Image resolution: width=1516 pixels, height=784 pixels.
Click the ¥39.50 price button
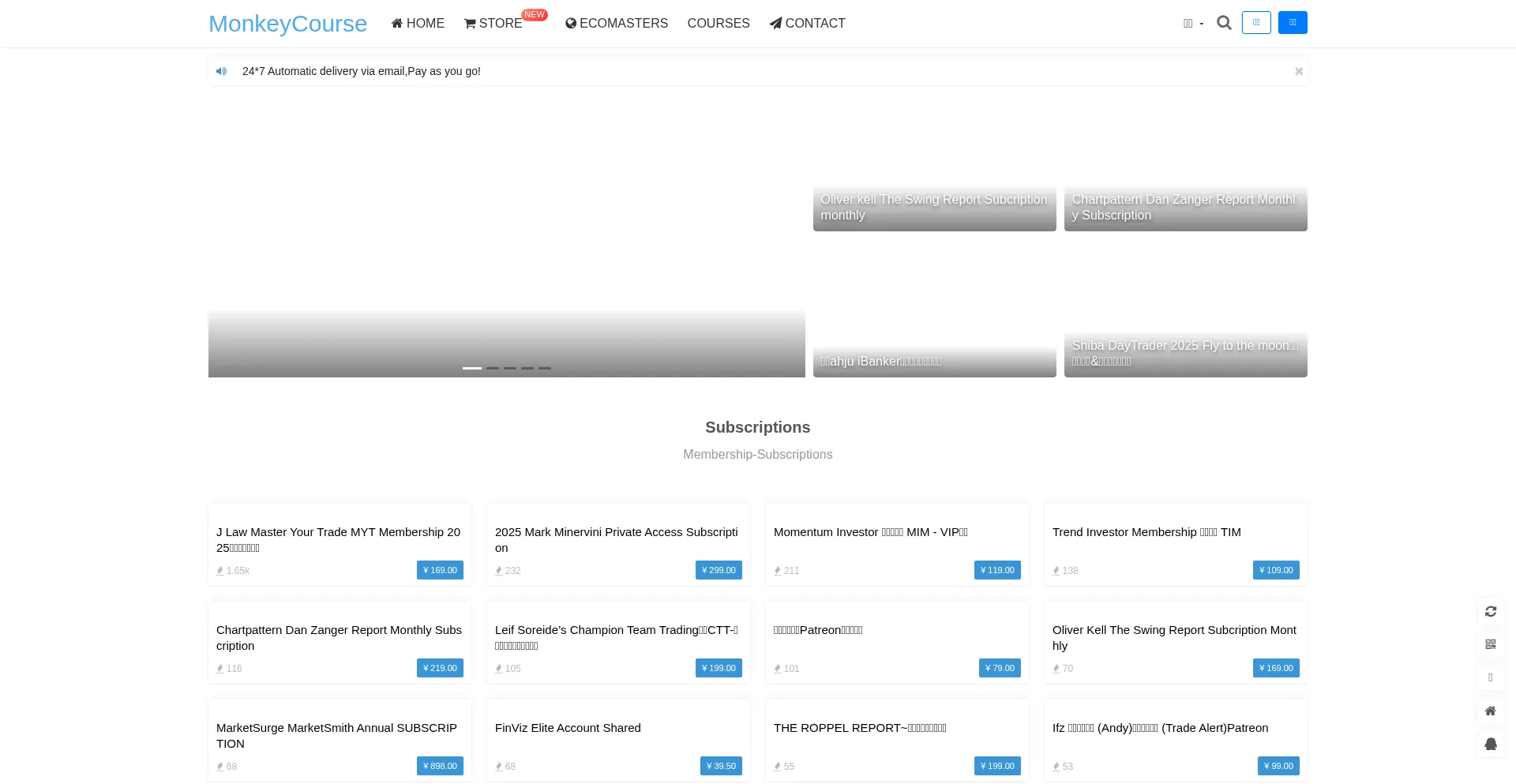721,766
